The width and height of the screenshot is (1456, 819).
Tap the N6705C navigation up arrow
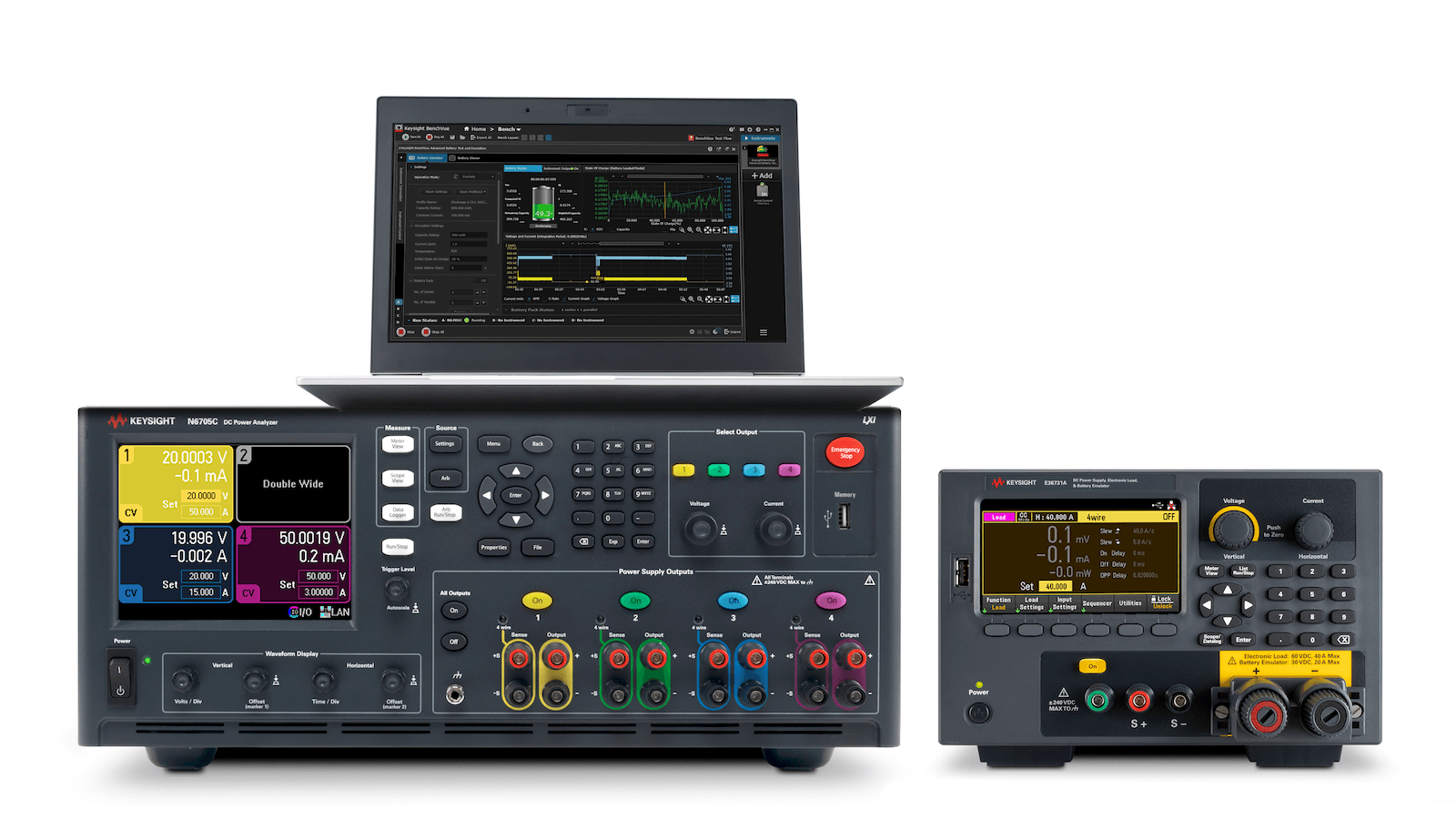point(516,471)
